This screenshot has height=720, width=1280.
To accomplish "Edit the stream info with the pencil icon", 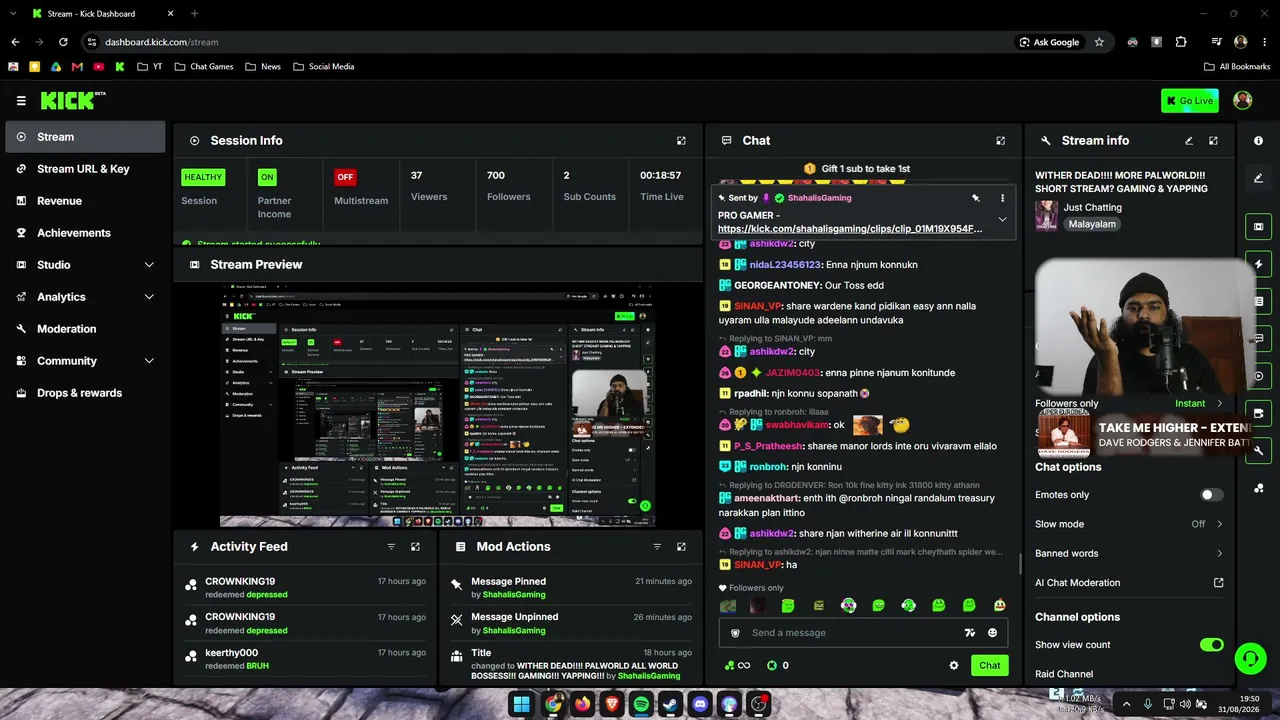I will click(x=1189, y=141).
